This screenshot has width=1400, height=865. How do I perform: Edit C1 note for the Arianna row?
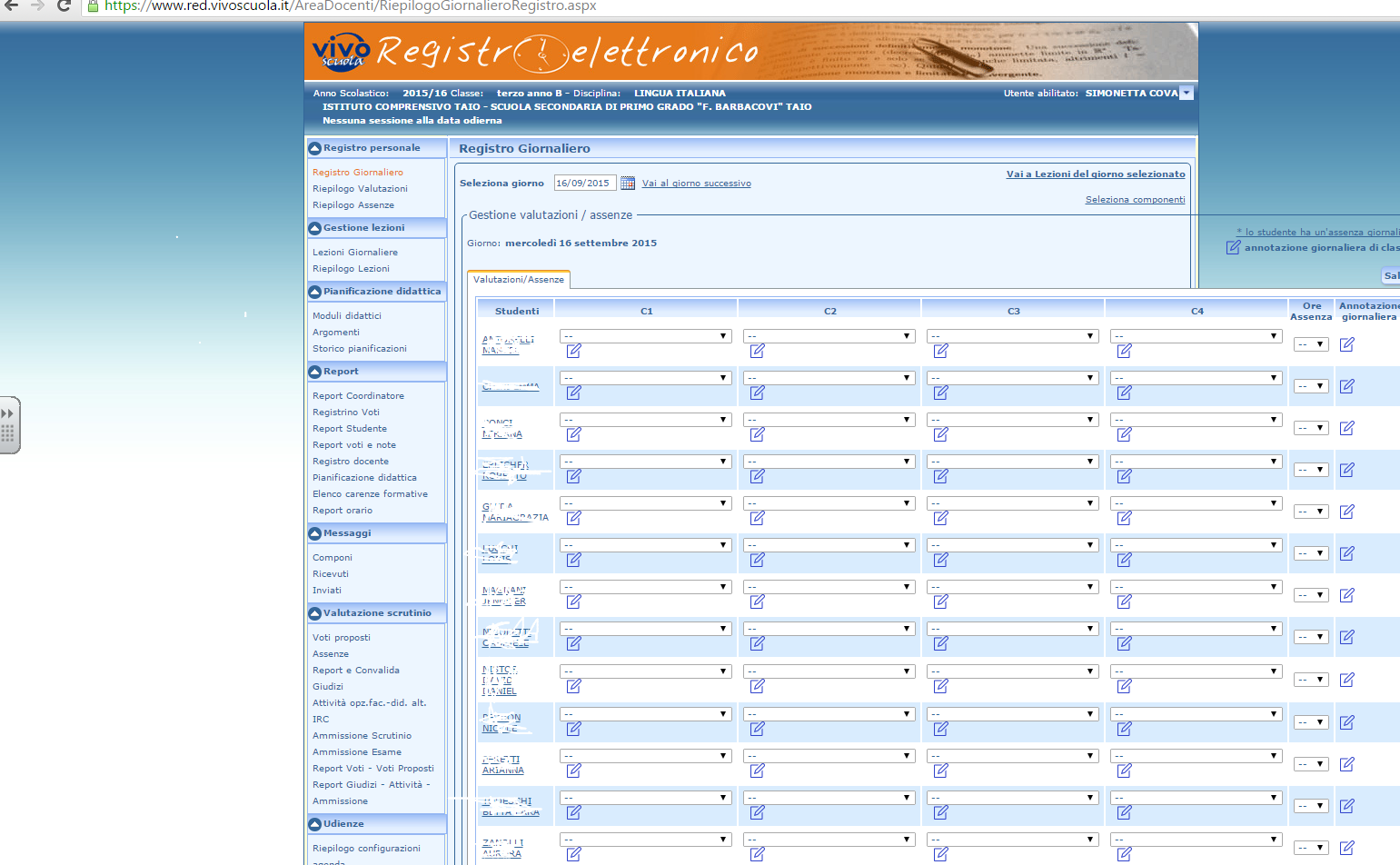[x=574, y=771]
